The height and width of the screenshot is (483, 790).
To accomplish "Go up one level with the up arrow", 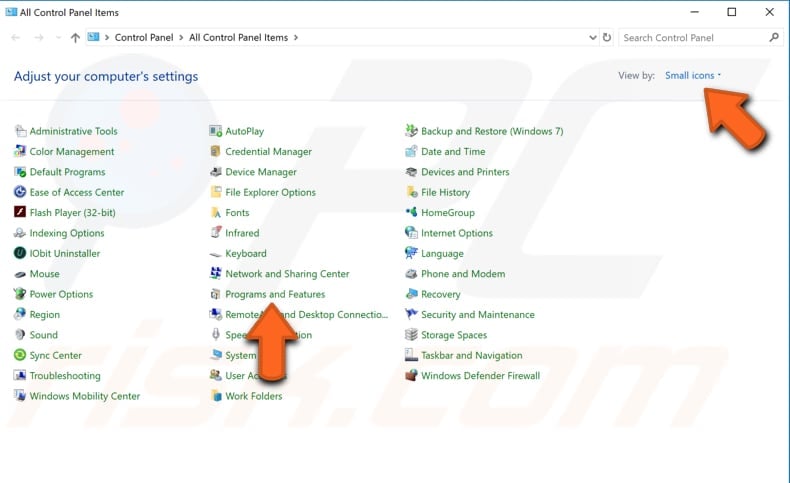I will tap(75, 38).
